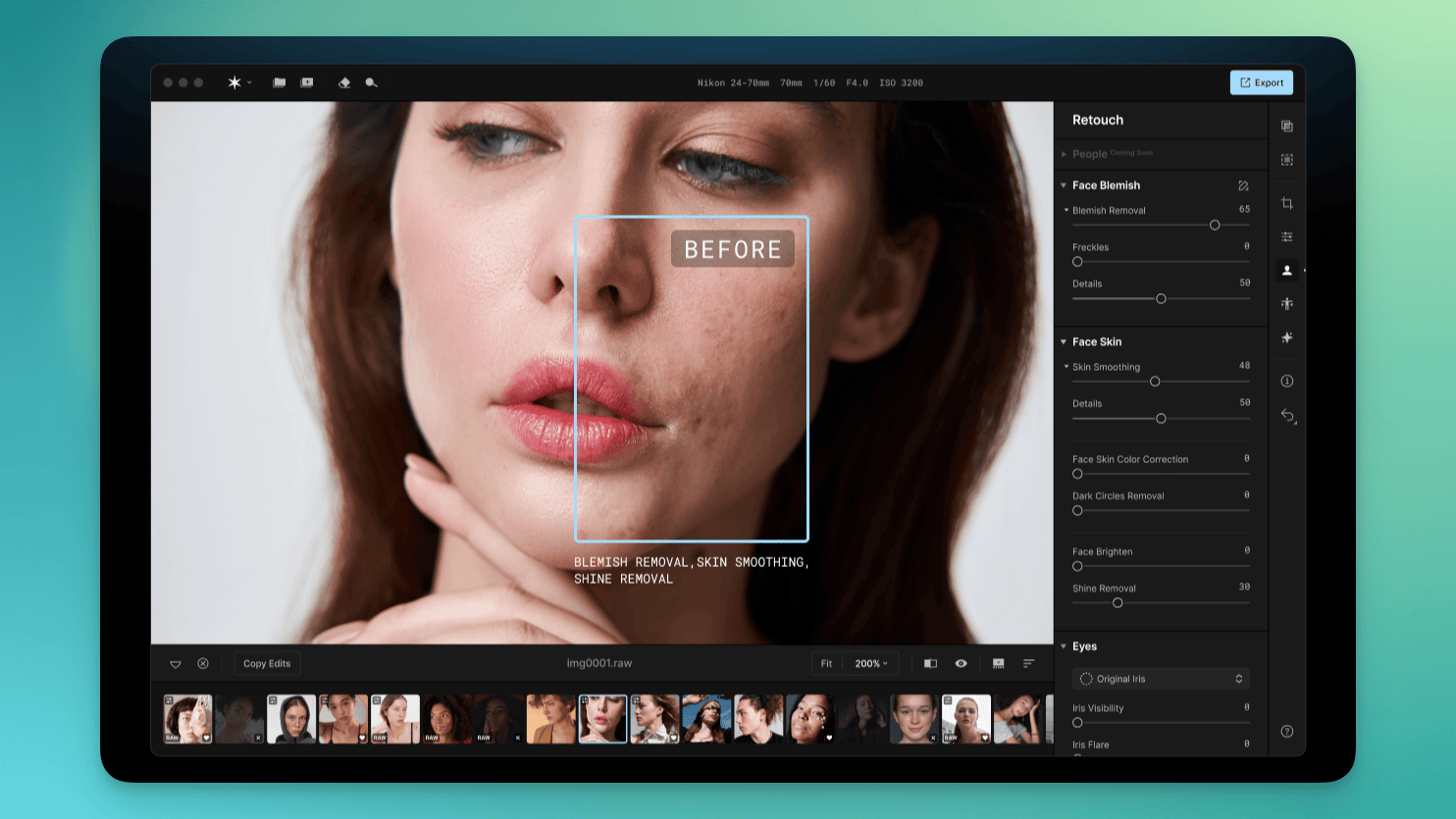Open the 200% zoom level dropdown

(x=870, y=664)
